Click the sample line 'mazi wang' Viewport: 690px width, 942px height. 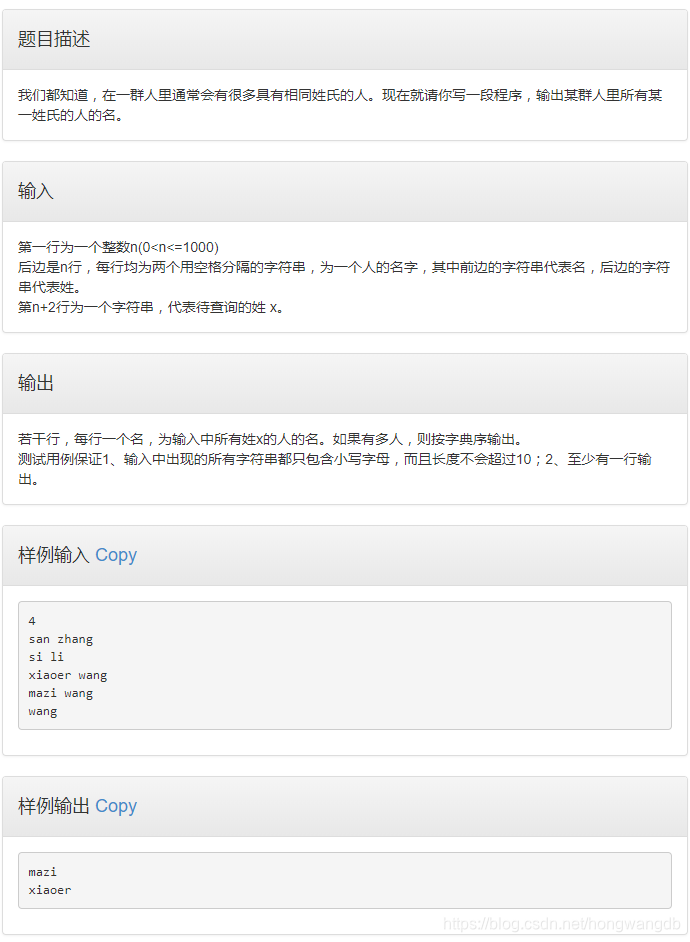click(61, 693)
